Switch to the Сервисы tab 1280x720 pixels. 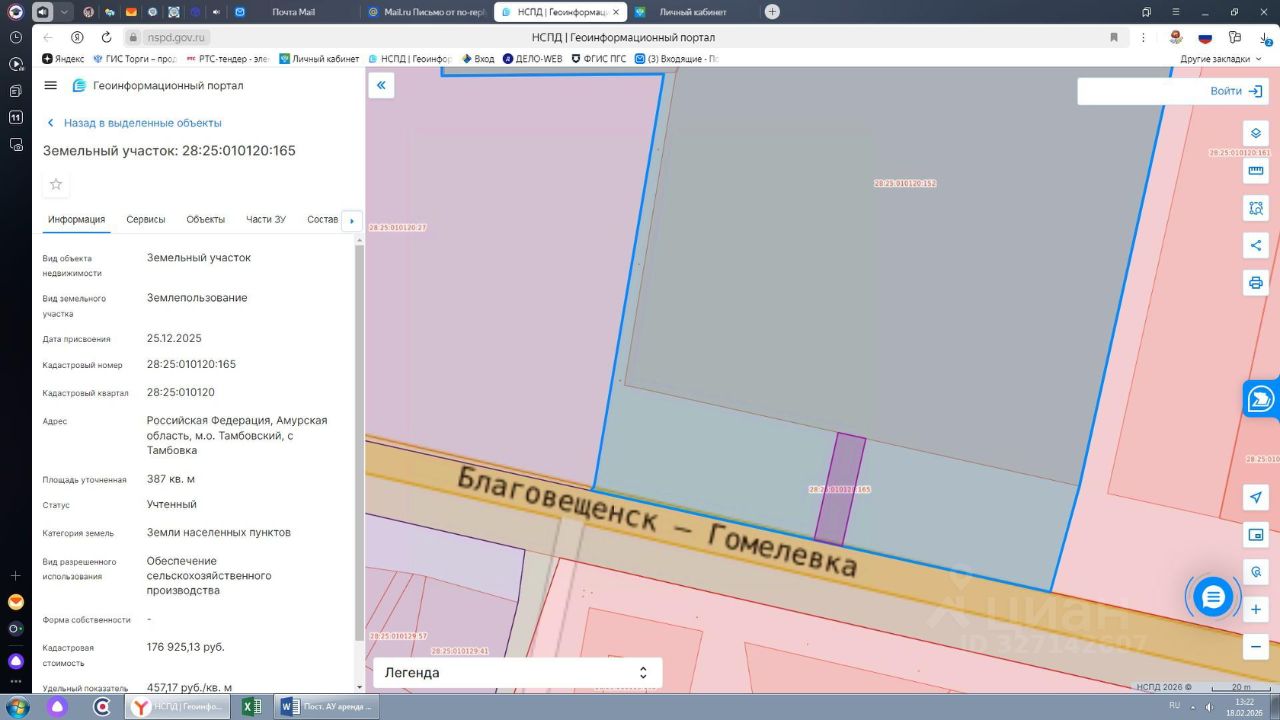click(146, 220)
